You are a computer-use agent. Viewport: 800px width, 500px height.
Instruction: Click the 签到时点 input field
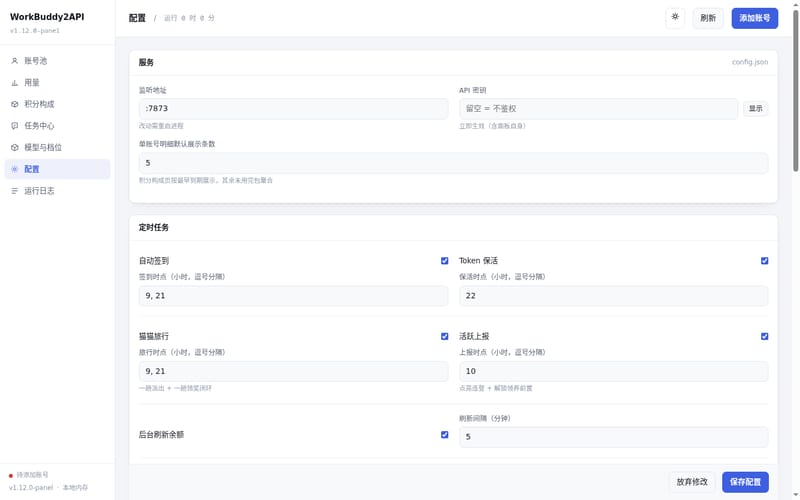pyautogui.click(x=293, y=295)
